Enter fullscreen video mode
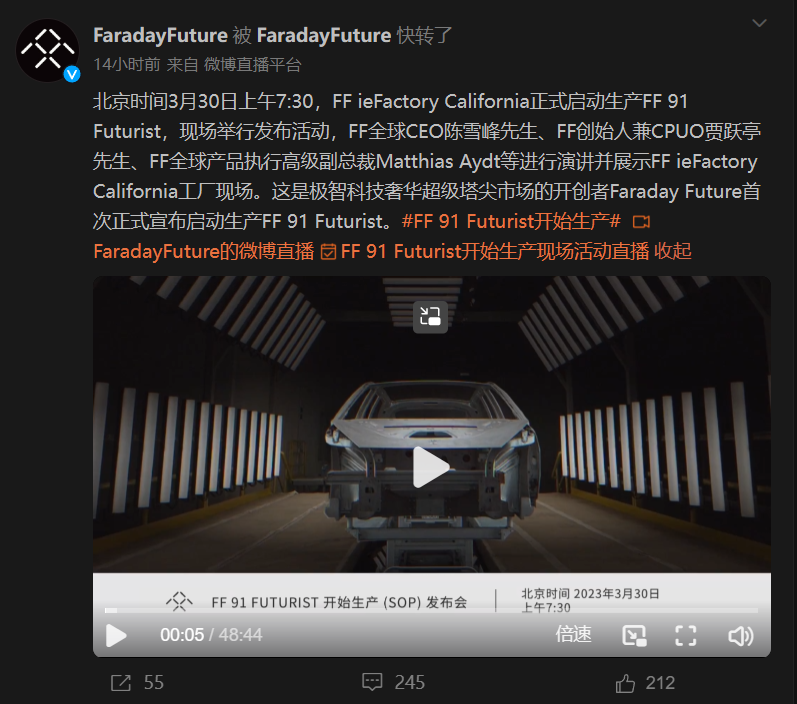 point(685,635)
